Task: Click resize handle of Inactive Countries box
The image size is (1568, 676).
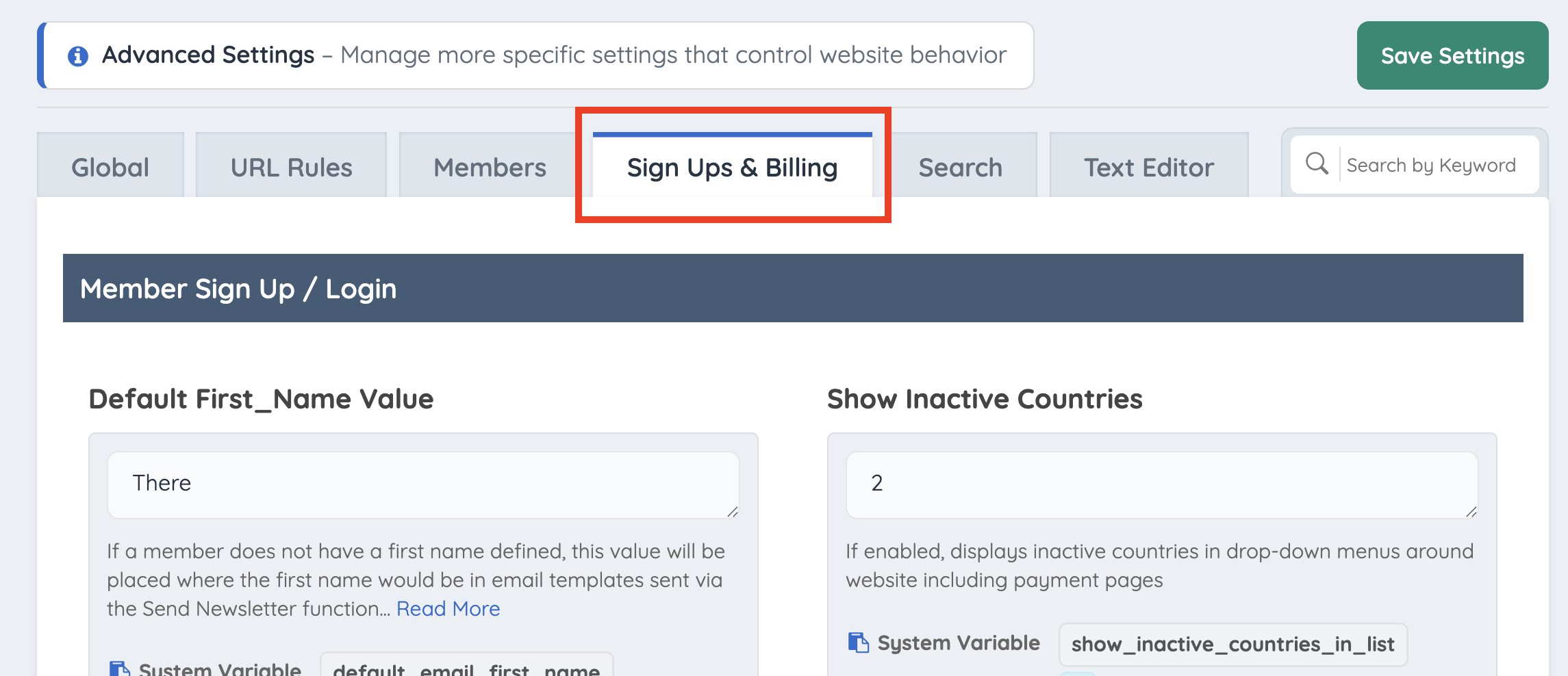Action: (1471, 511)
